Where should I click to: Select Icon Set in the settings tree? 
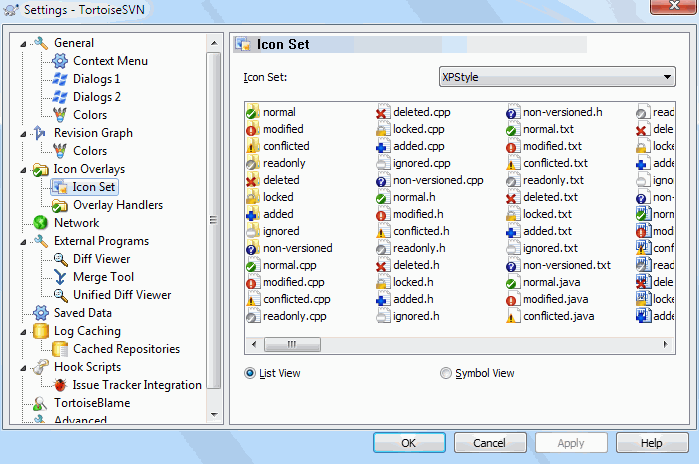tap(85, 187)
